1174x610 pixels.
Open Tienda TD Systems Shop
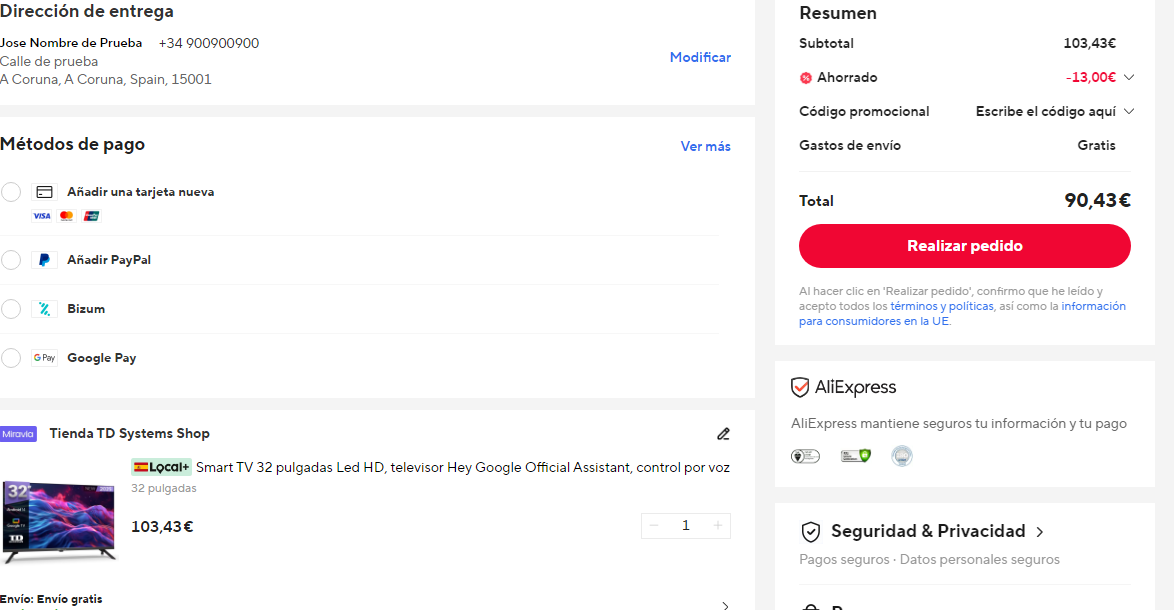click(x=130, y=433)
